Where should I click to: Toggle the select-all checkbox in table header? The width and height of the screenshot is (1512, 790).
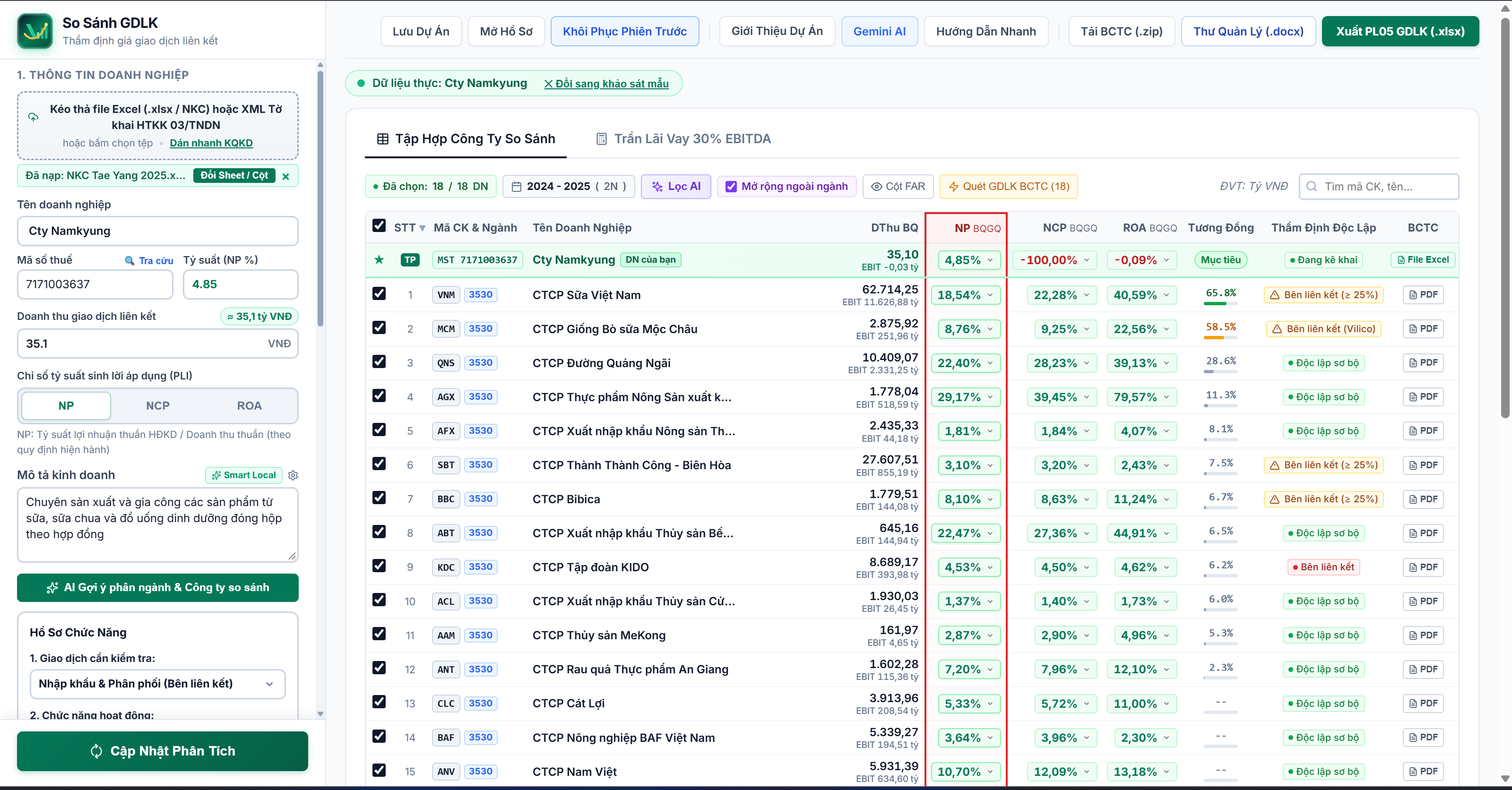pos(379,226)
